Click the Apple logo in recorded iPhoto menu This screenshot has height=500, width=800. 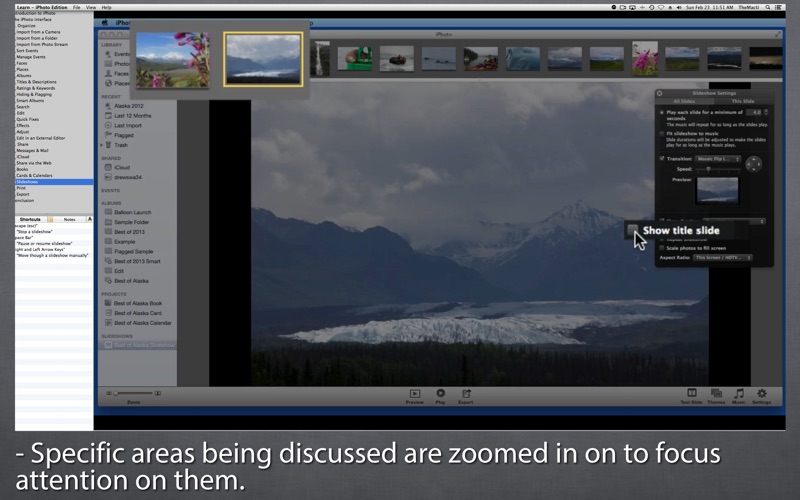pos(105,23)
